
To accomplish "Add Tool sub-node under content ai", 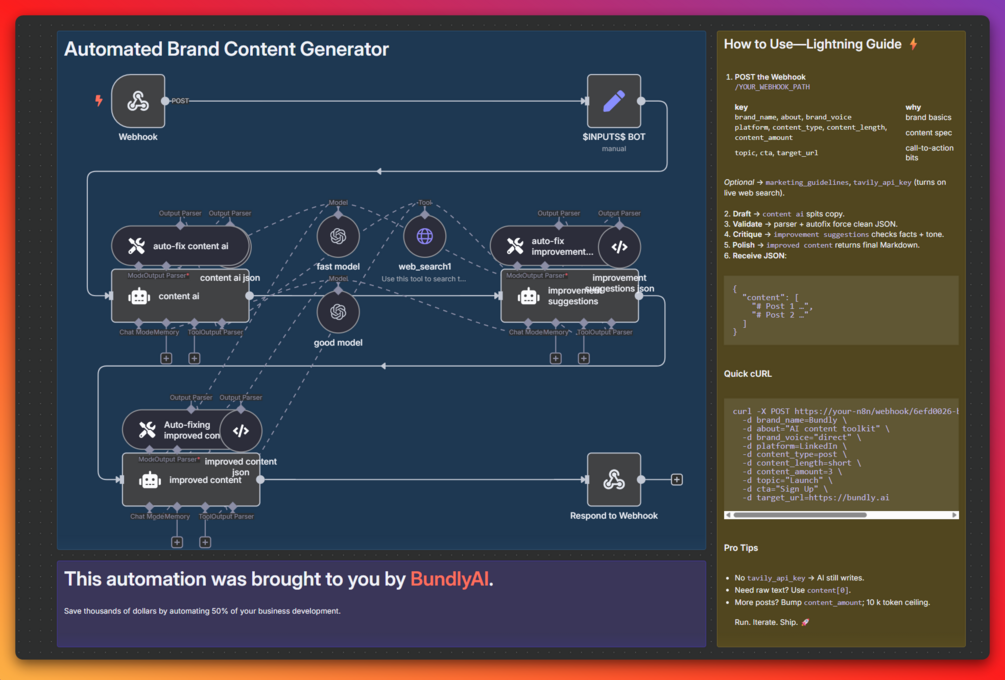I will click(194, 358).
